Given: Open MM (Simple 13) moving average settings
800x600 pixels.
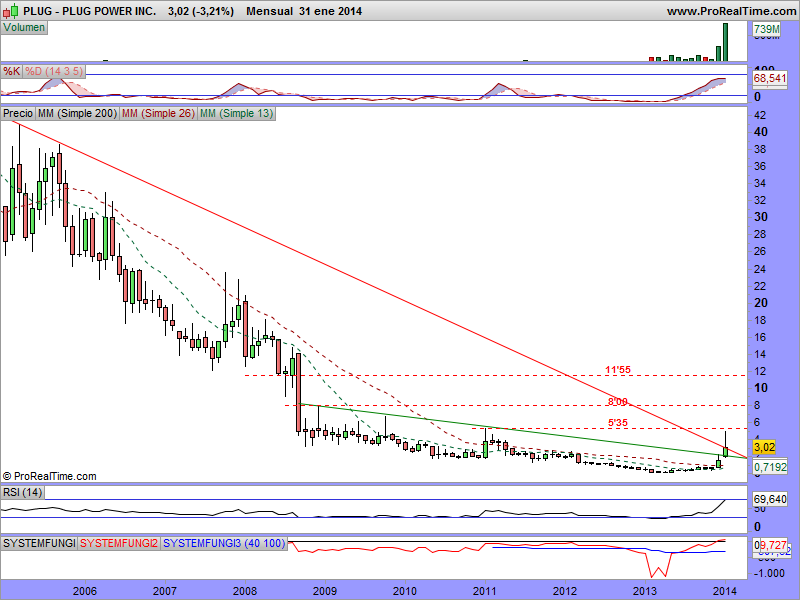Looking at the screenshot, I should [x=236, y=113].
